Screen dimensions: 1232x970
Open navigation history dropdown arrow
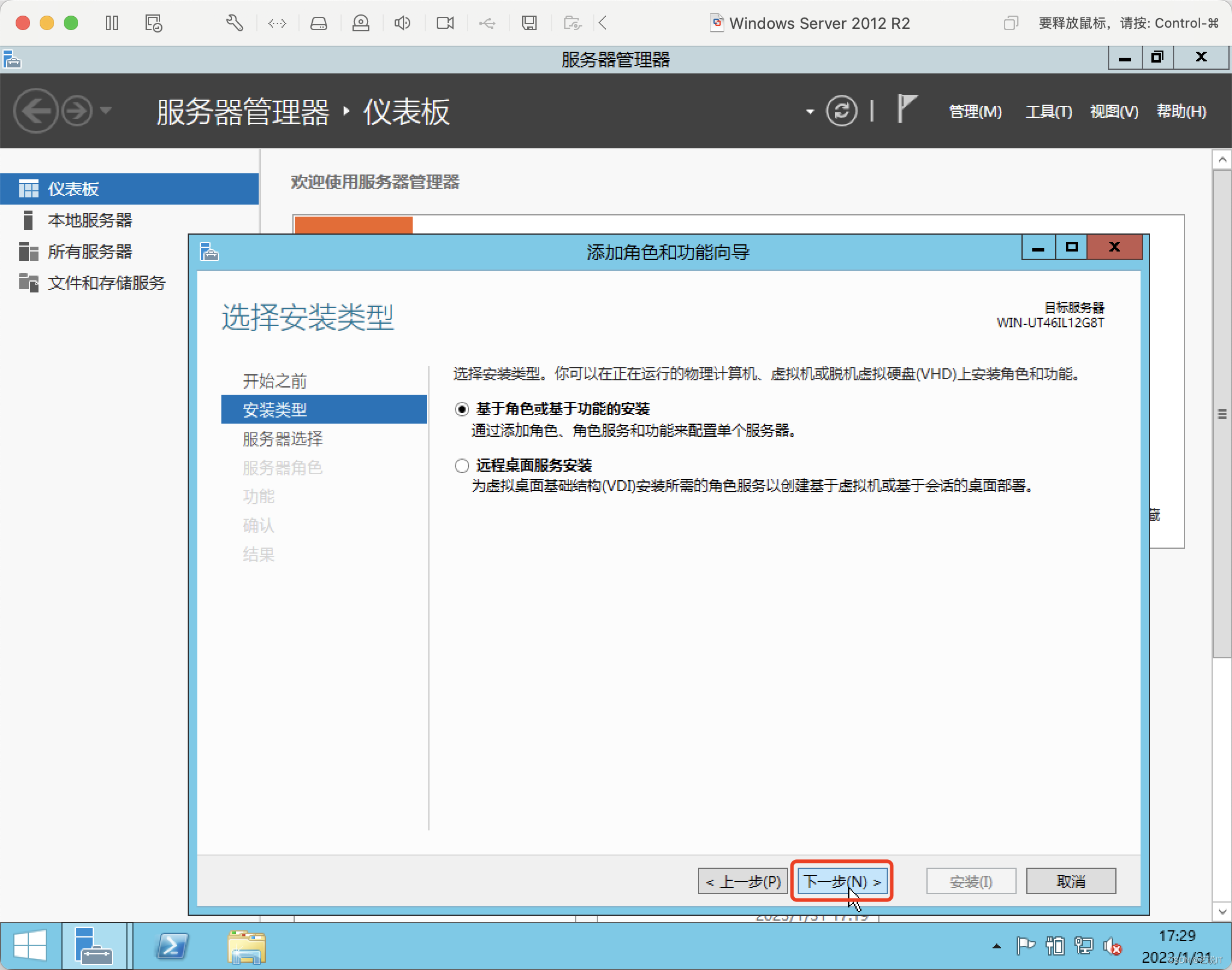(x=106, y=111)
